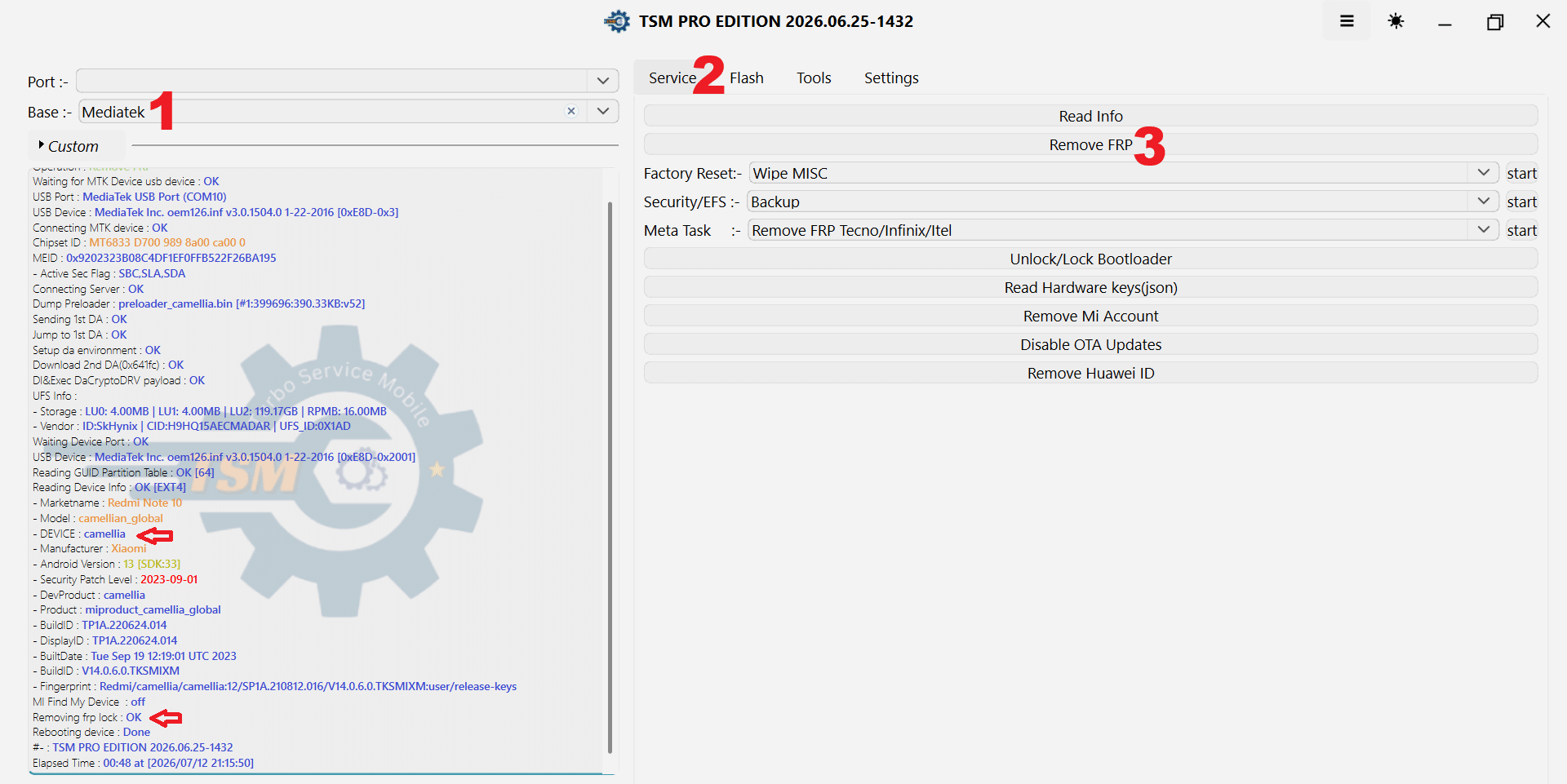Click the 'Waiting for MTK Device usb device' line
This screenshot has width=1567, height=784.
tap(126, 181)
